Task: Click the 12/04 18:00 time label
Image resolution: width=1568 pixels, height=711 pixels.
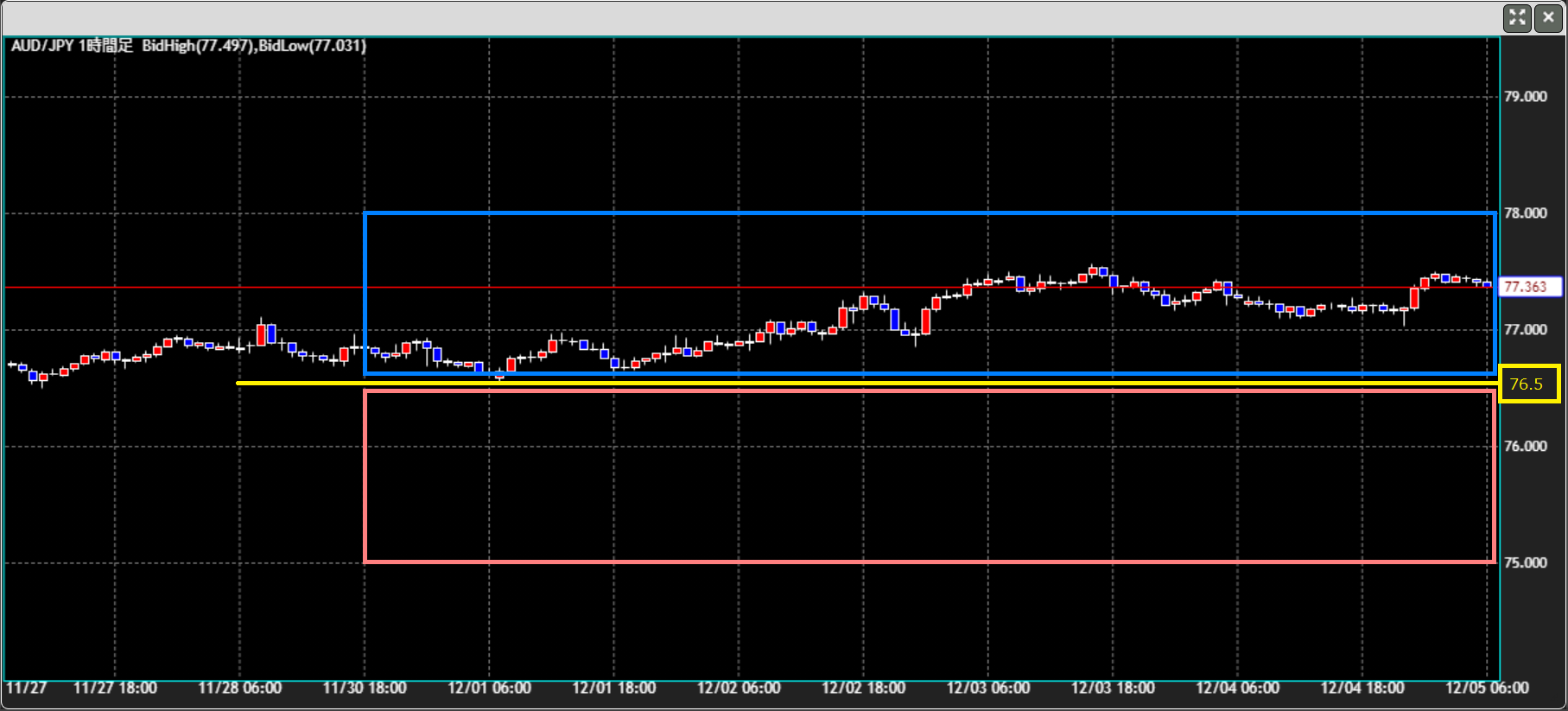Action: [x=1362, y=689]
